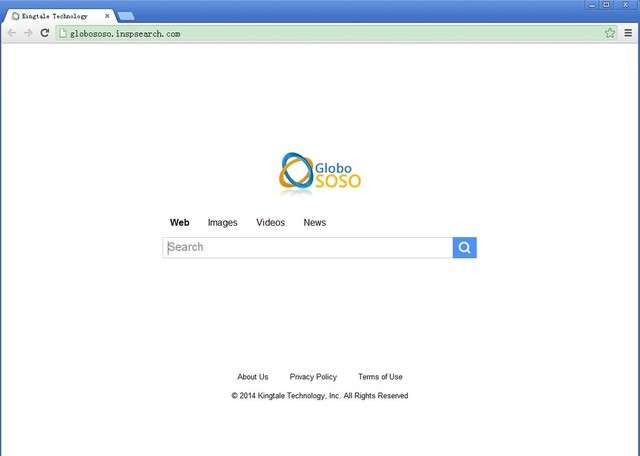Select the Kingtale Technology tab
Viewport: 640px width, 456px height.
pyautogui.click(x=59, y=16)
